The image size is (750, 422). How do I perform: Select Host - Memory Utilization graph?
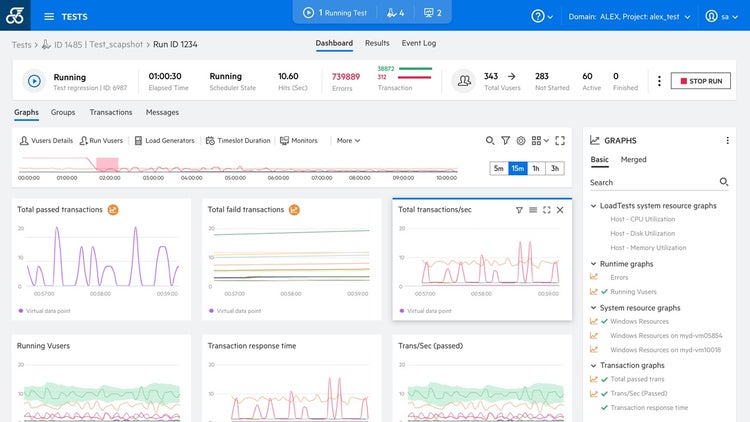(648, 248)
